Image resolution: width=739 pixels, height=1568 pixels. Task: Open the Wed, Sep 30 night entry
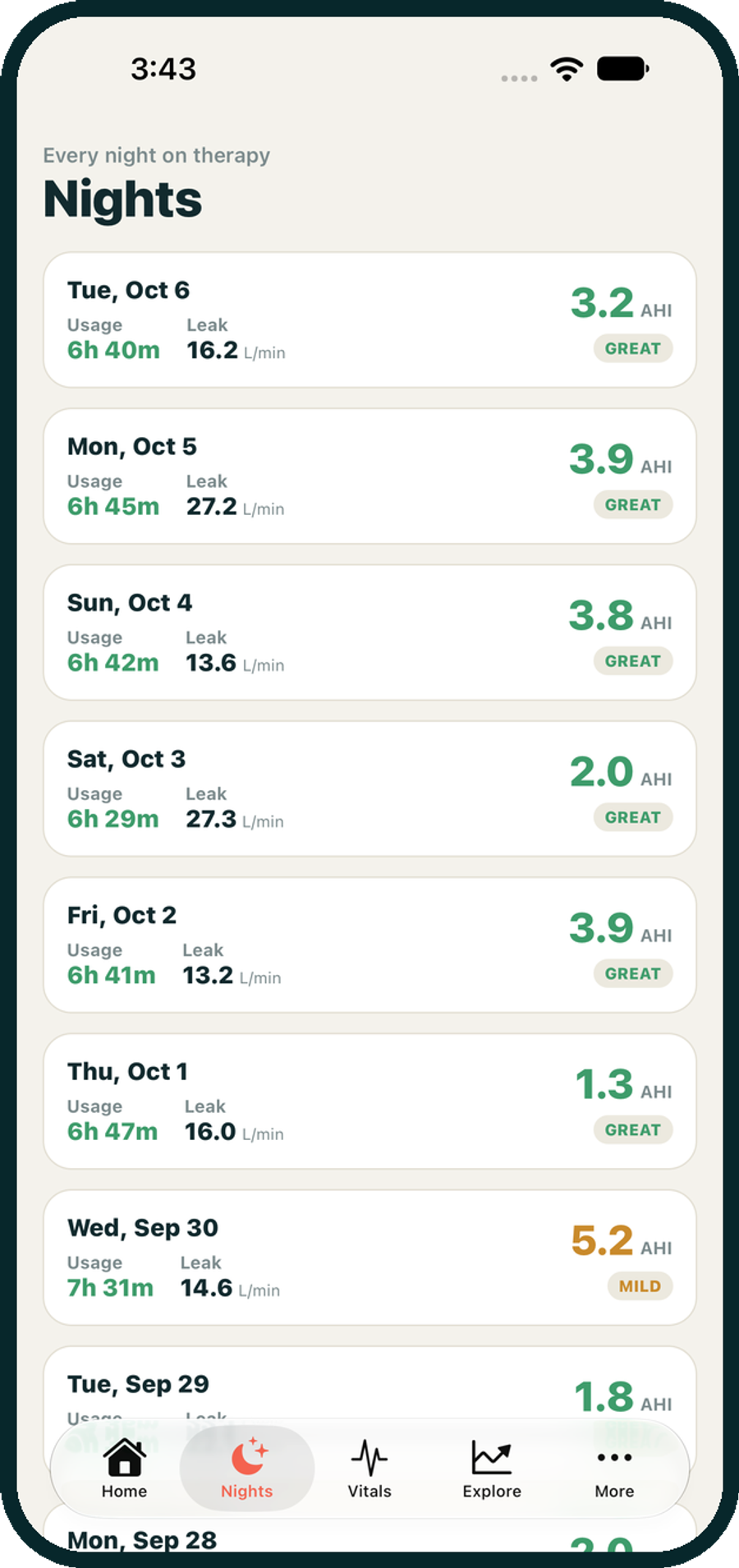coord(369,1258)
